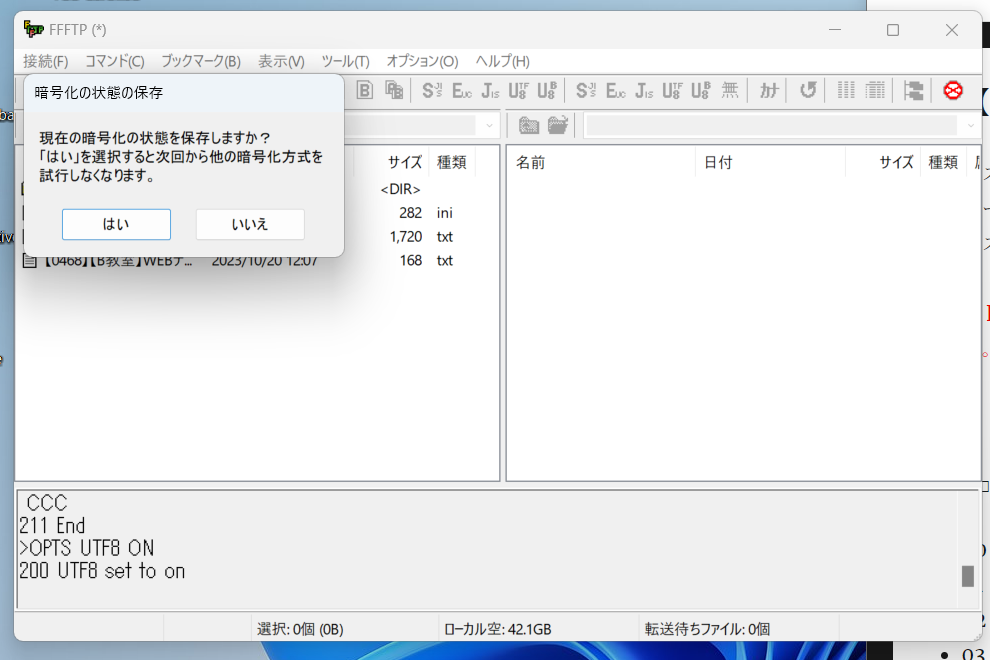Open the 接続(F) menu
The width and height of the screenshot is (990, 660).
point(45,61)
